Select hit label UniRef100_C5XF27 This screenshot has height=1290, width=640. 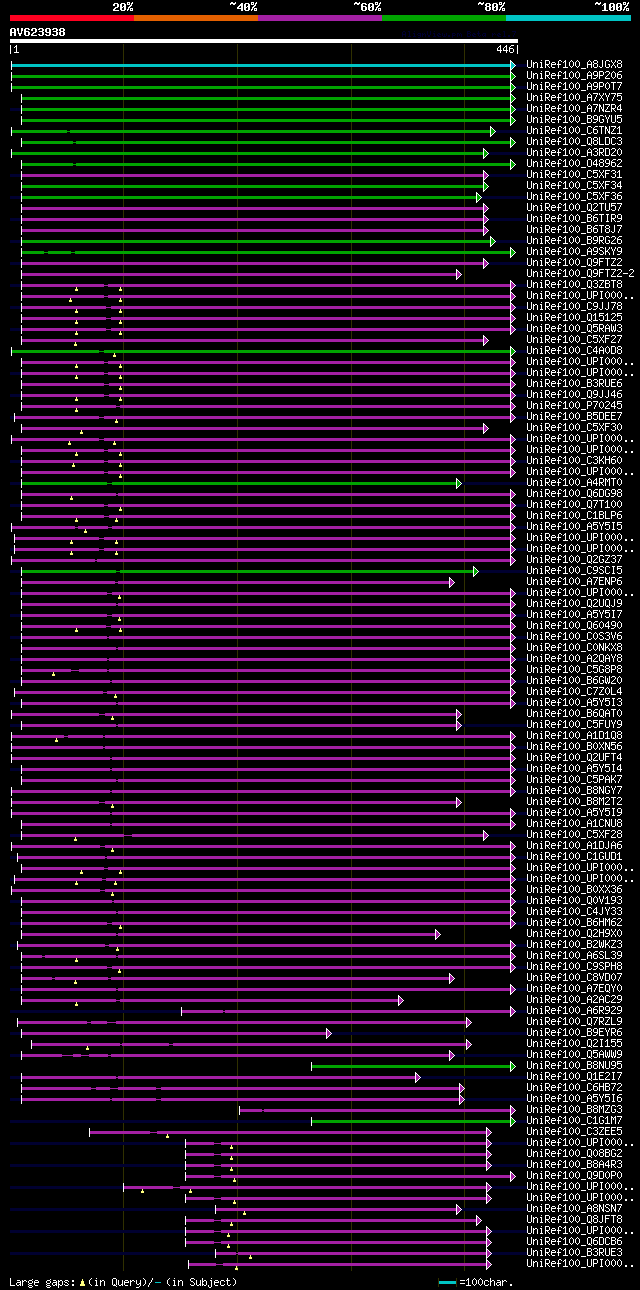click(x=574, y=339)
